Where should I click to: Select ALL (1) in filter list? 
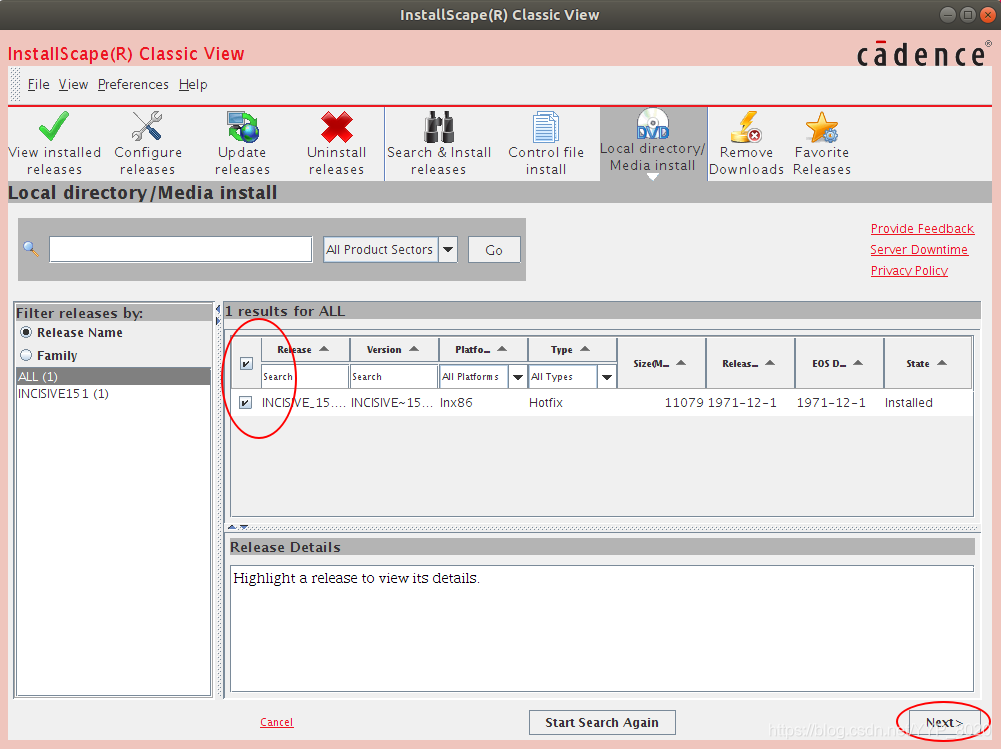coord(114,376)
